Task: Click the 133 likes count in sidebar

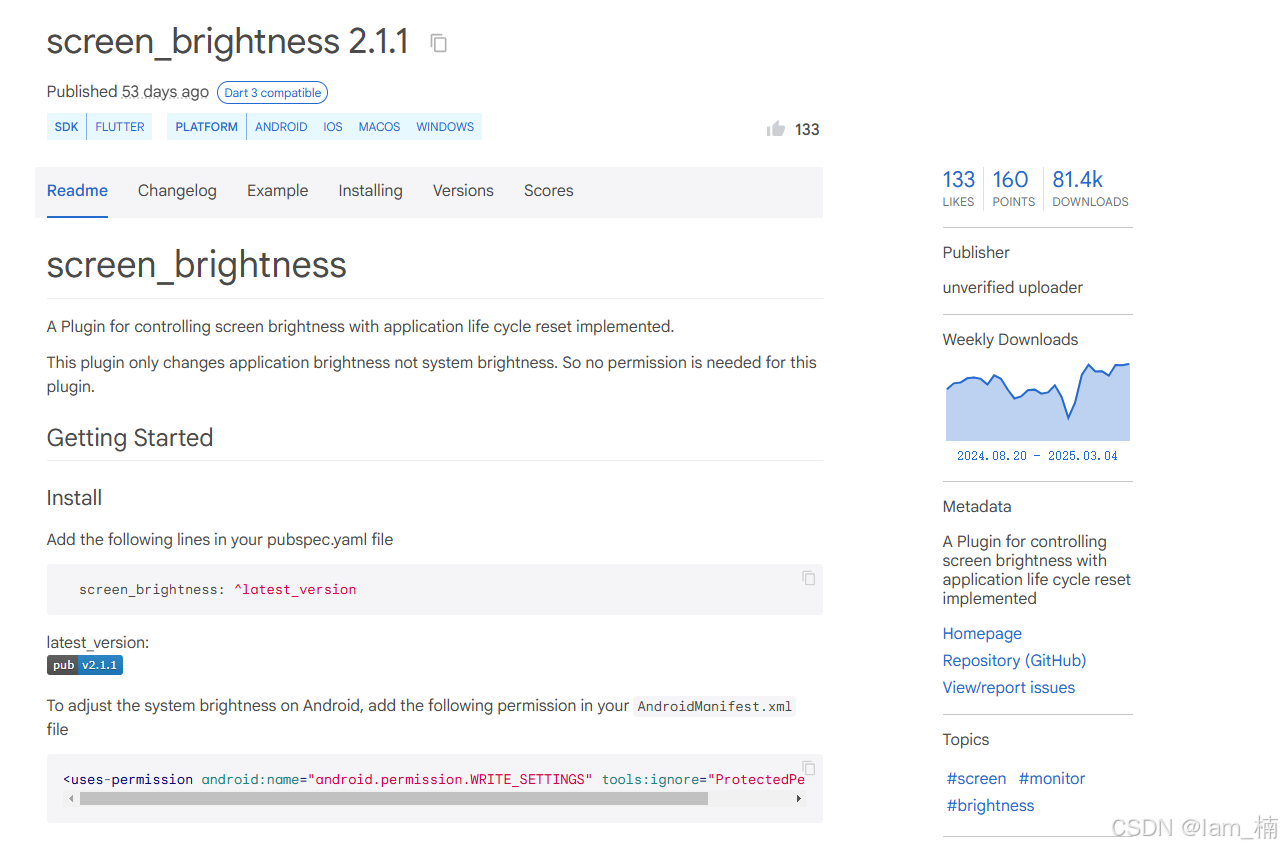Action: point(958,187)
